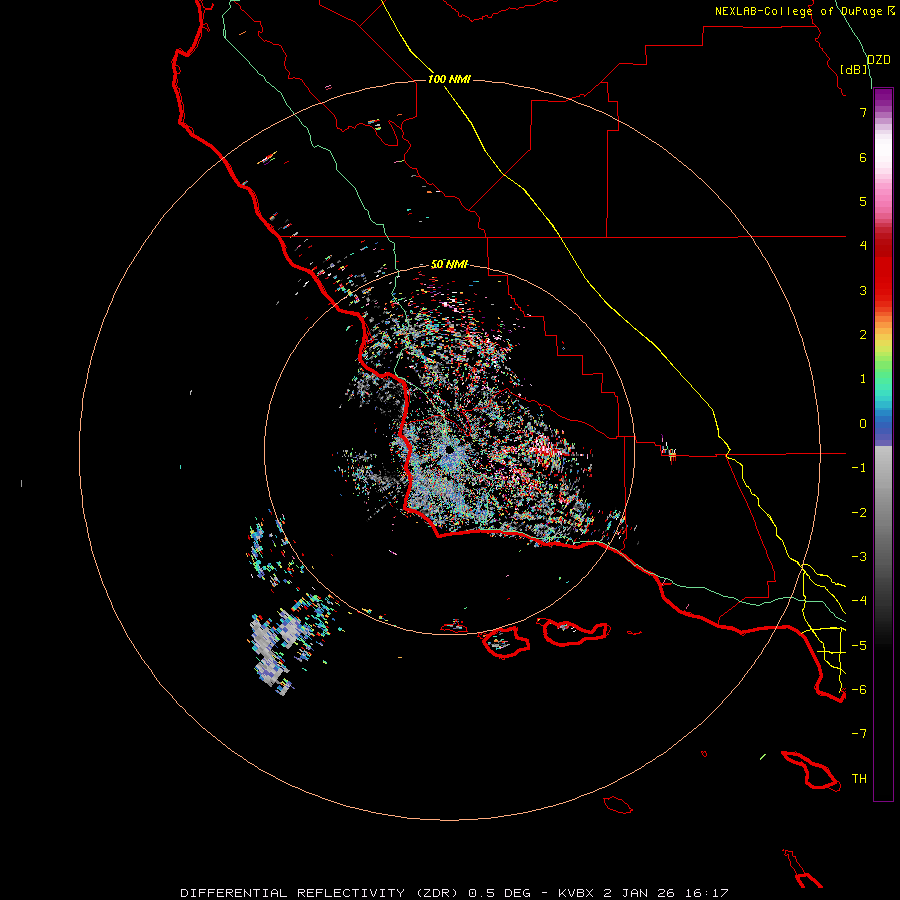Click the 2 JAN 26 date text
This screenshot has width=900, height=900.
(x=639, y=893)
